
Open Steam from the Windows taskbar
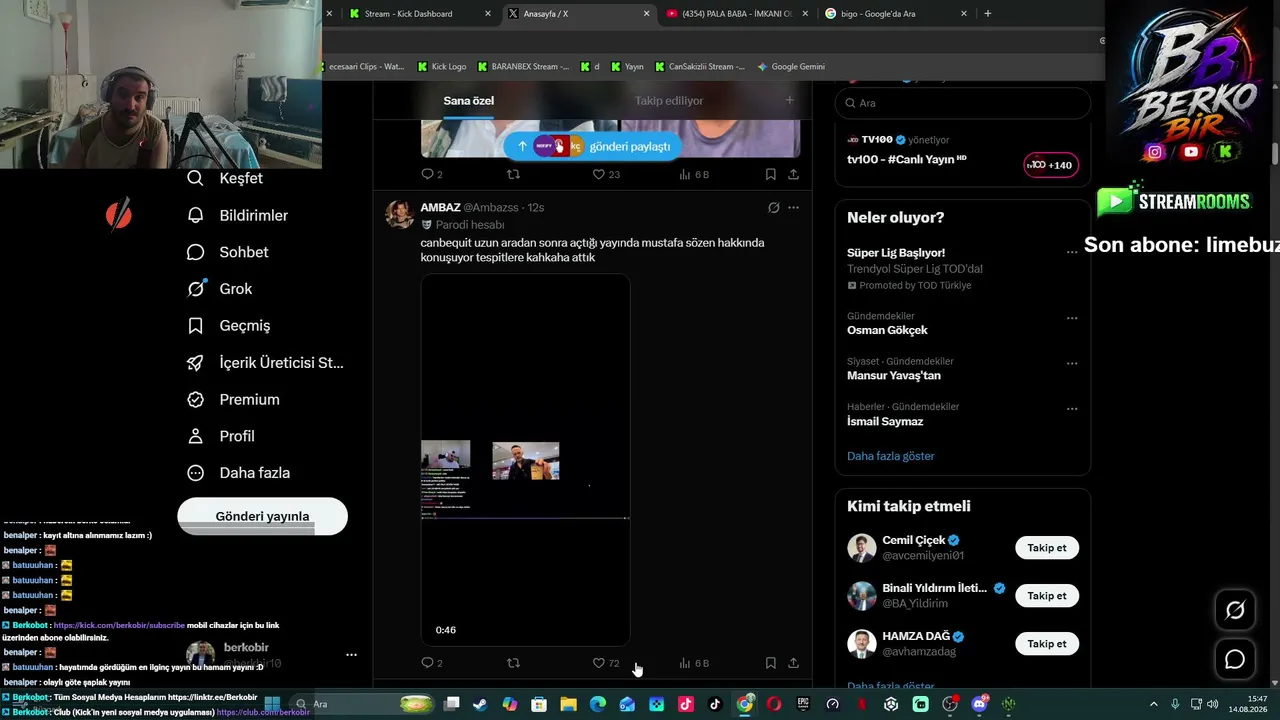[481, 704]
